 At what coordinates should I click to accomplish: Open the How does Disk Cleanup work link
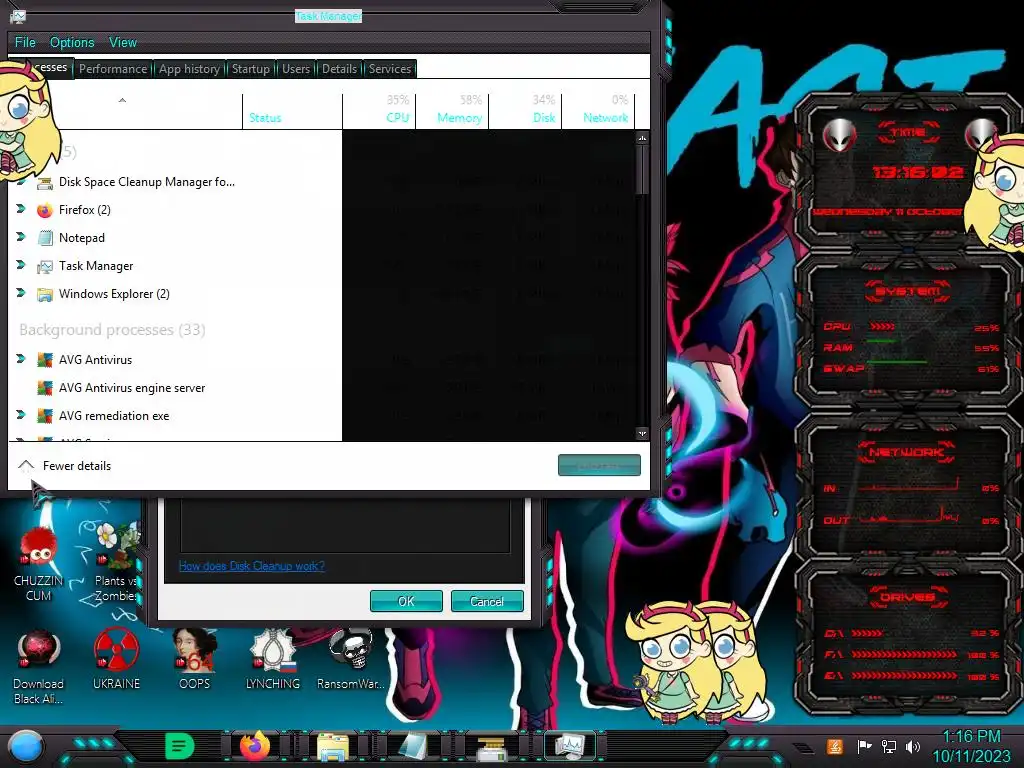pos(251,566)
